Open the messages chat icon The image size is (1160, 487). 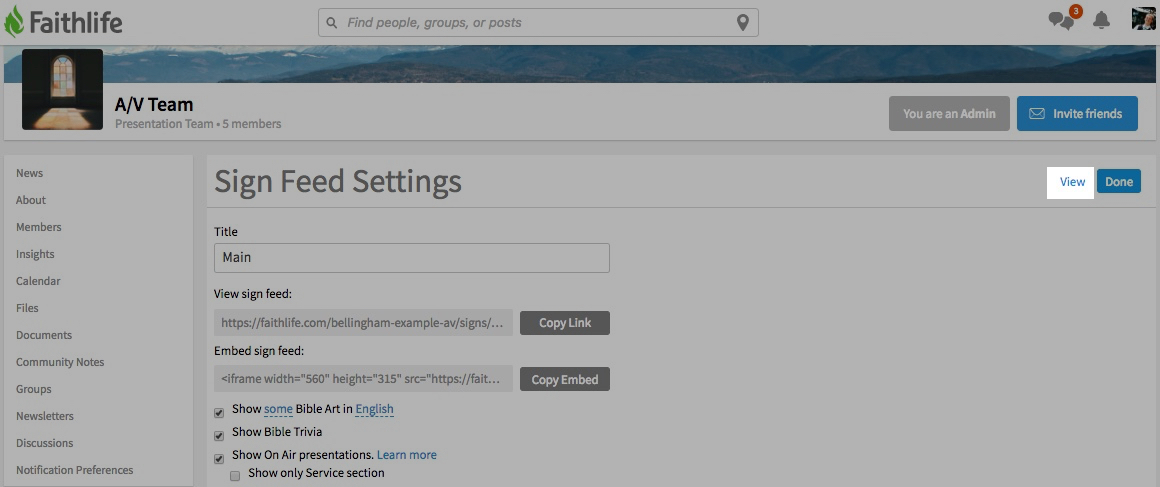[1061, 21]
